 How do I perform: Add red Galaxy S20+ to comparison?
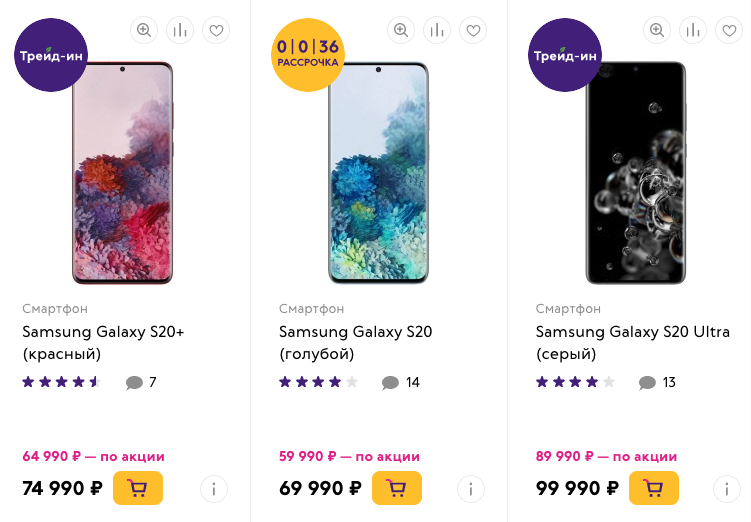click(180, 30)
